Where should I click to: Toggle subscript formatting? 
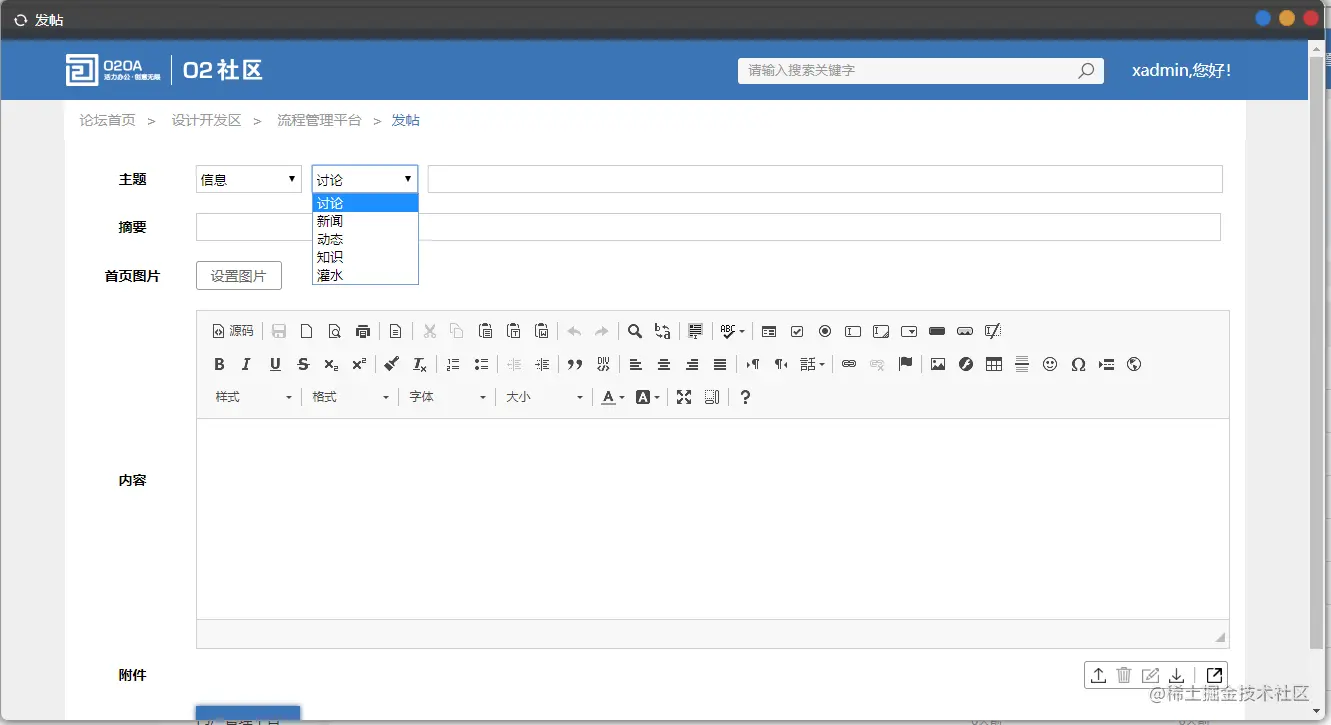[331, 364]
